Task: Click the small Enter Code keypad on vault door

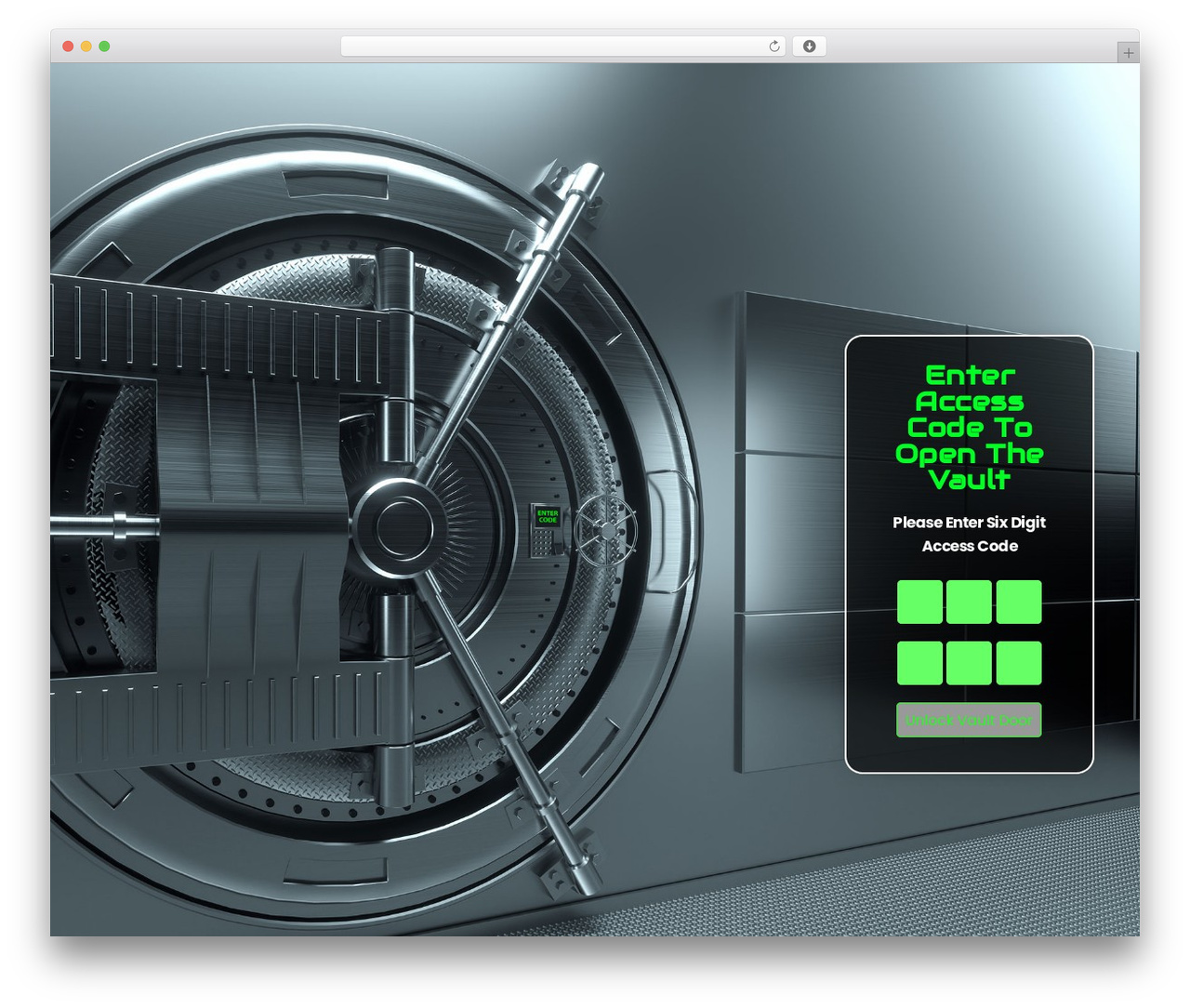Action: 548,530
